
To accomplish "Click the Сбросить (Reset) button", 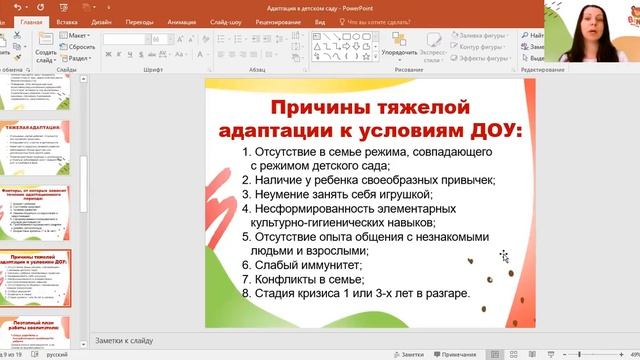I will coord(78,47).
